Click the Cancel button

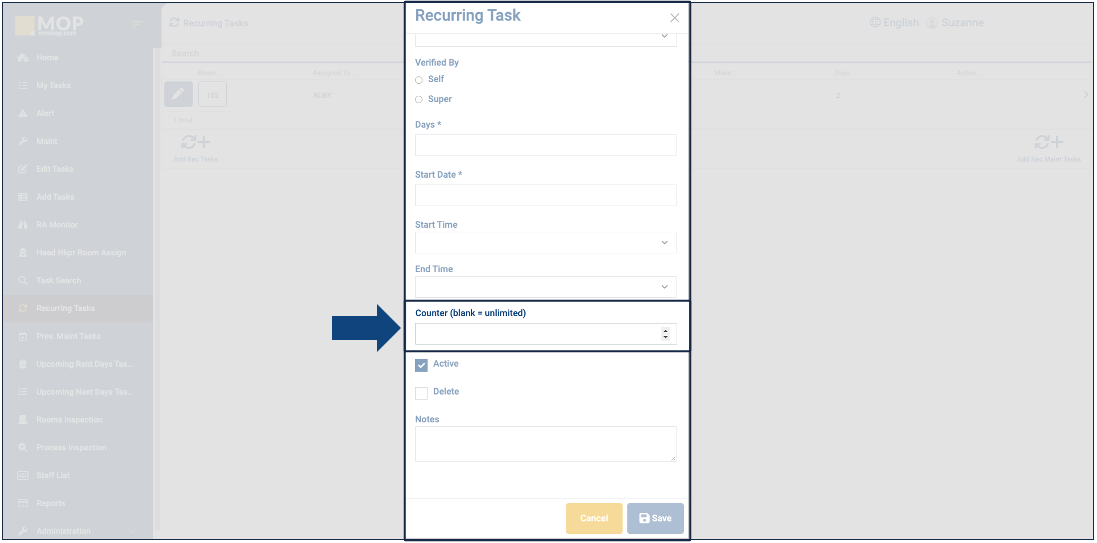pyautogui.click(x=594, y=518)
